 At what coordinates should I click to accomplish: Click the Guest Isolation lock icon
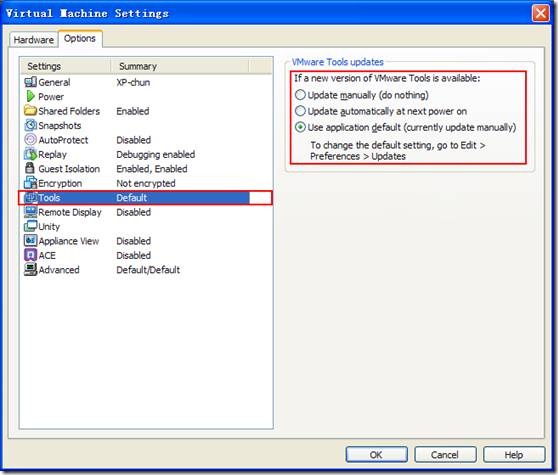pyautogui.click(x=30, y=168)
